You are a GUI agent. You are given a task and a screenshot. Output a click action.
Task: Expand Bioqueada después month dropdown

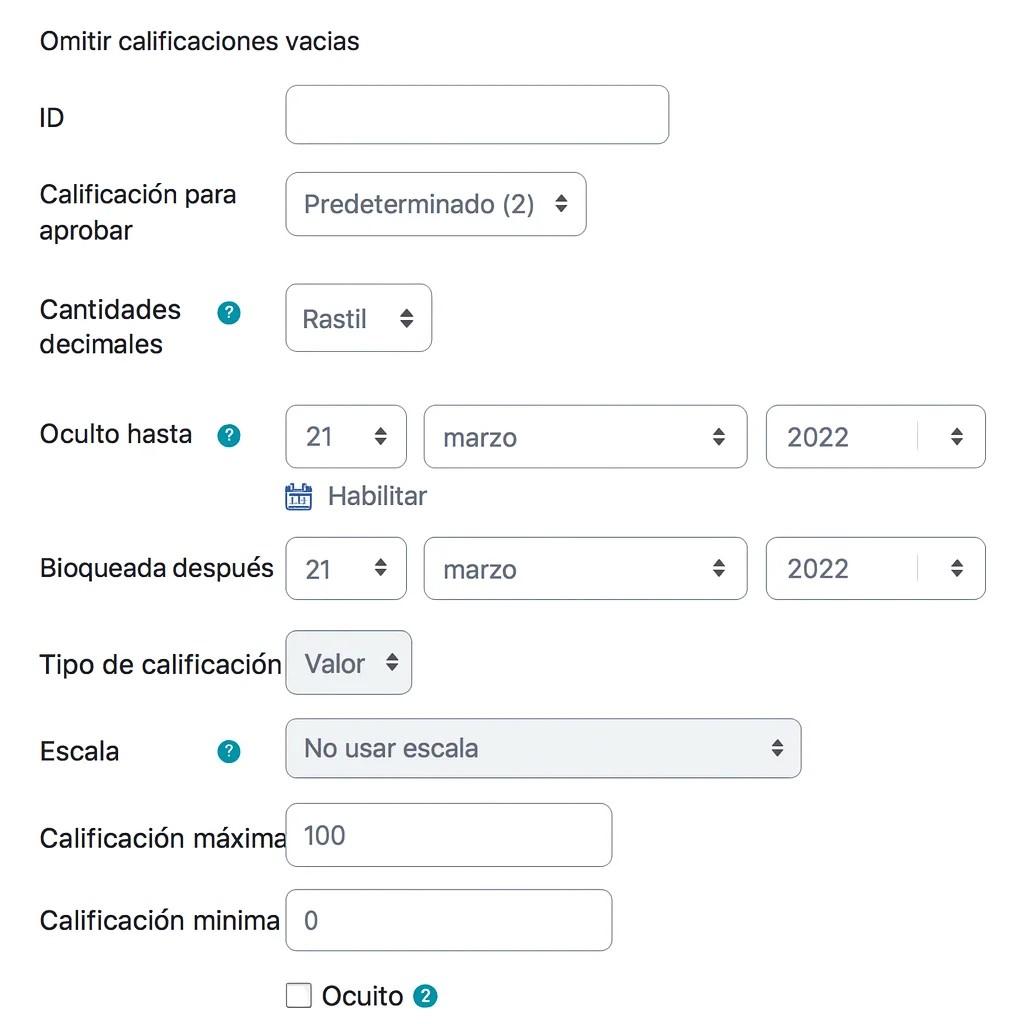(585, 569)
